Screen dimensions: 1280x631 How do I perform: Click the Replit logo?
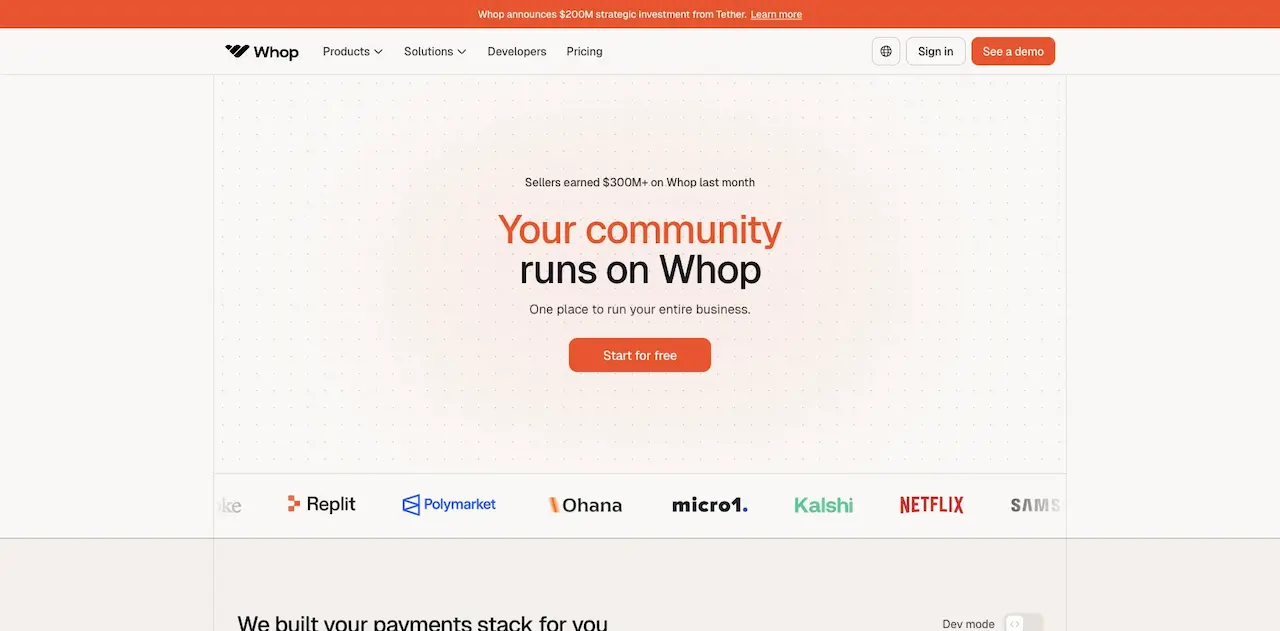coord(321,504)
